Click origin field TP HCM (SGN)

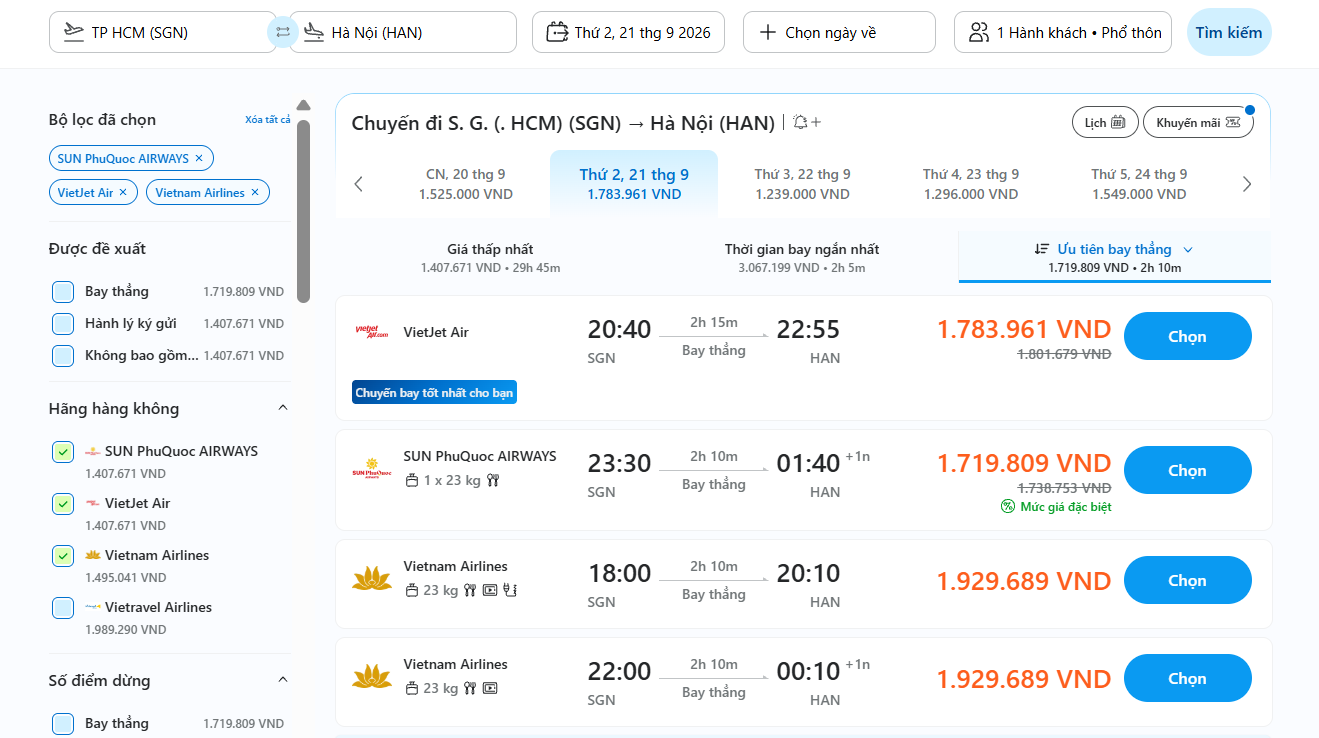coord(162,32)
